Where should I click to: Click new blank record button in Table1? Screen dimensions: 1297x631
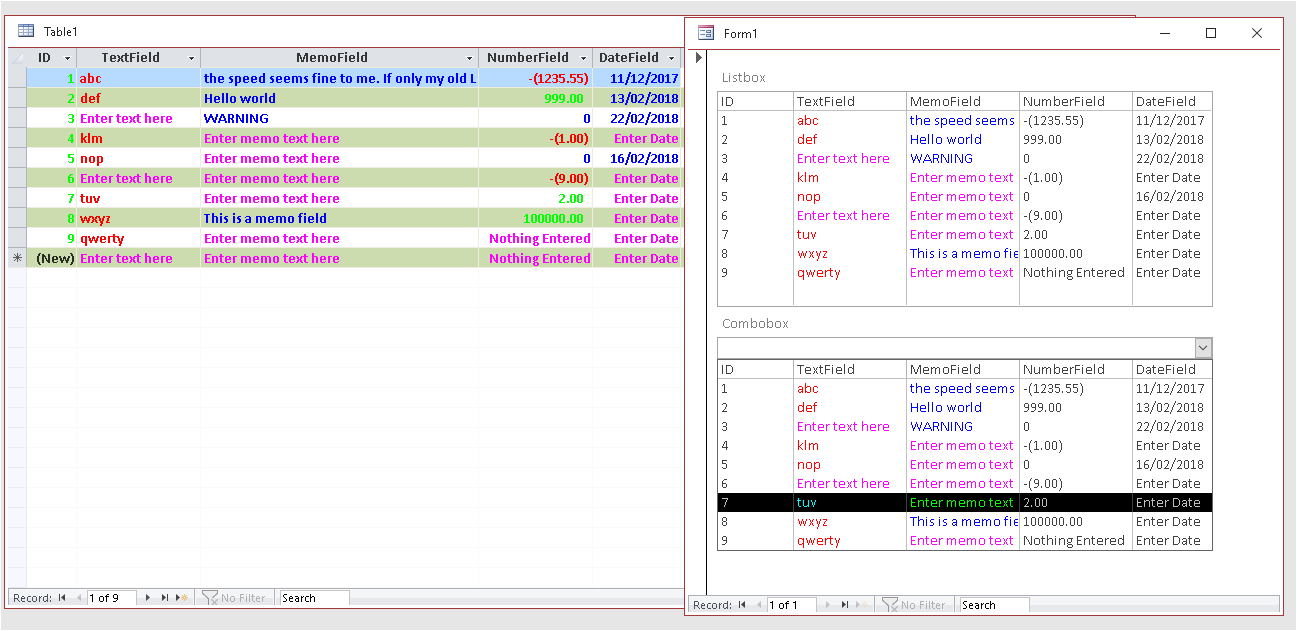[x=183, y=598]
